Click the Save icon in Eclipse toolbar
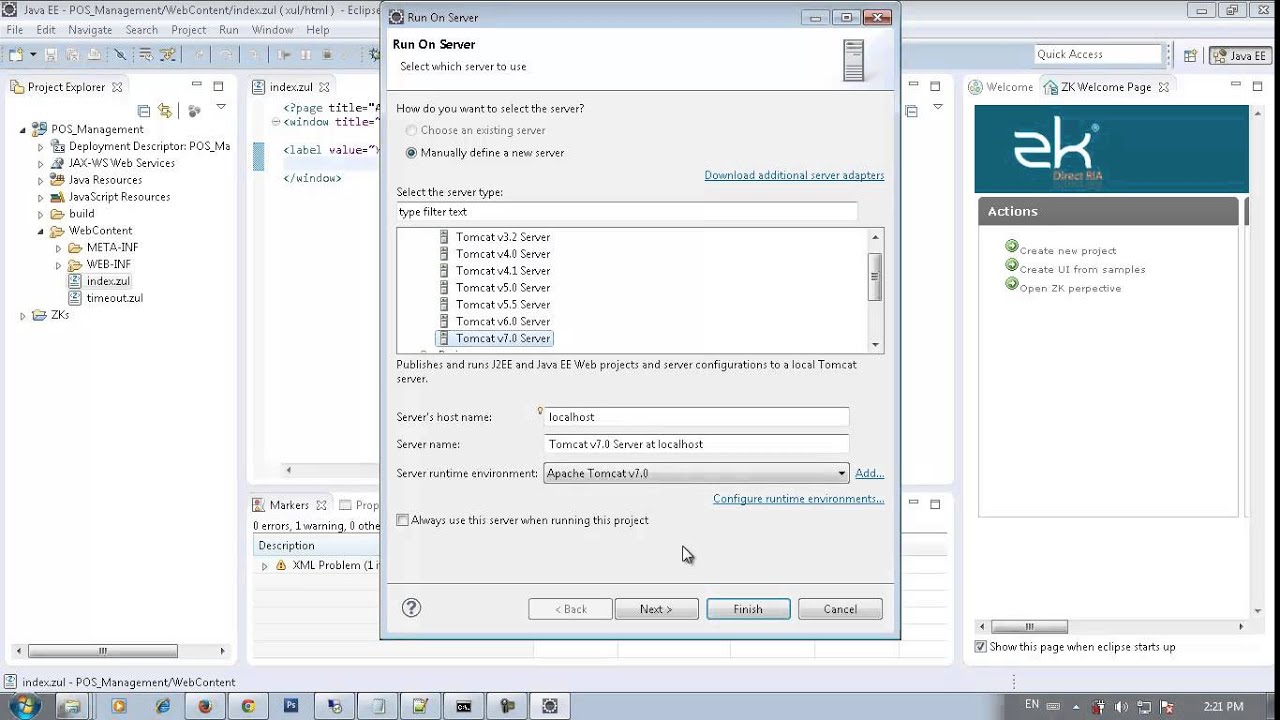This screenshot has width=1280, height=720. 51,54
